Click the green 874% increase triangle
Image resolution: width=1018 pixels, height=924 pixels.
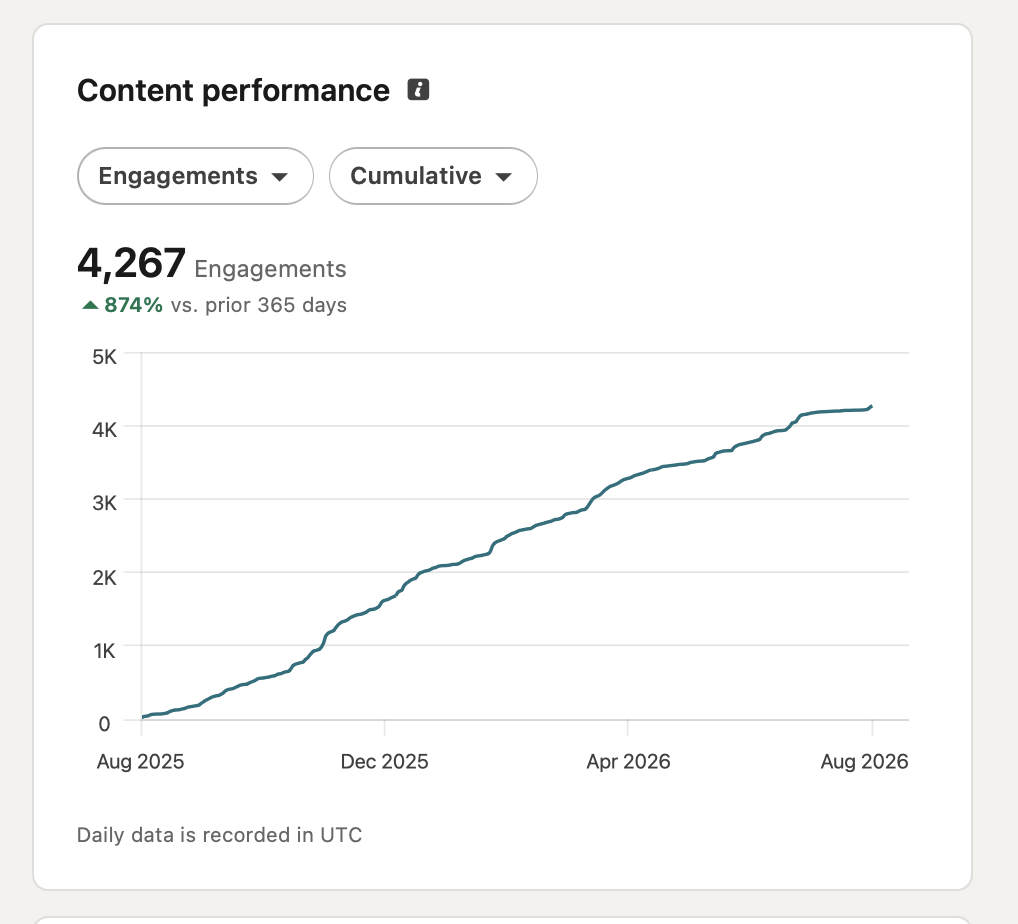click(x=90, y=305)
